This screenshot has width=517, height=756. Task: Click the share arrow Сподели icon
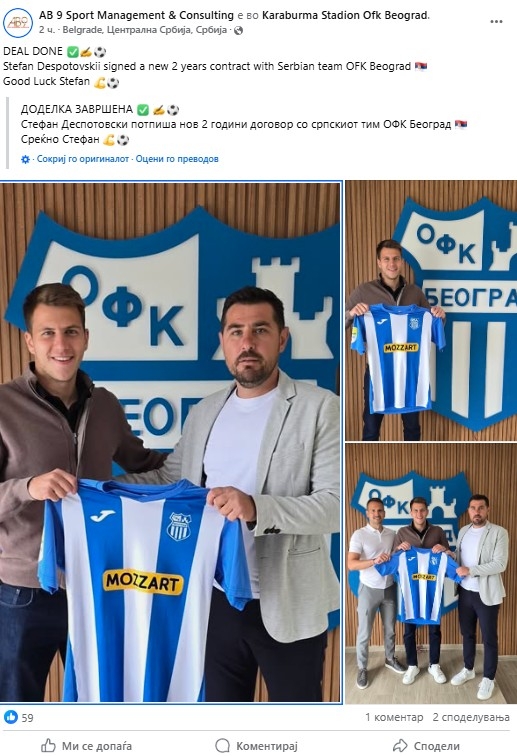click(x=400, y=745)
